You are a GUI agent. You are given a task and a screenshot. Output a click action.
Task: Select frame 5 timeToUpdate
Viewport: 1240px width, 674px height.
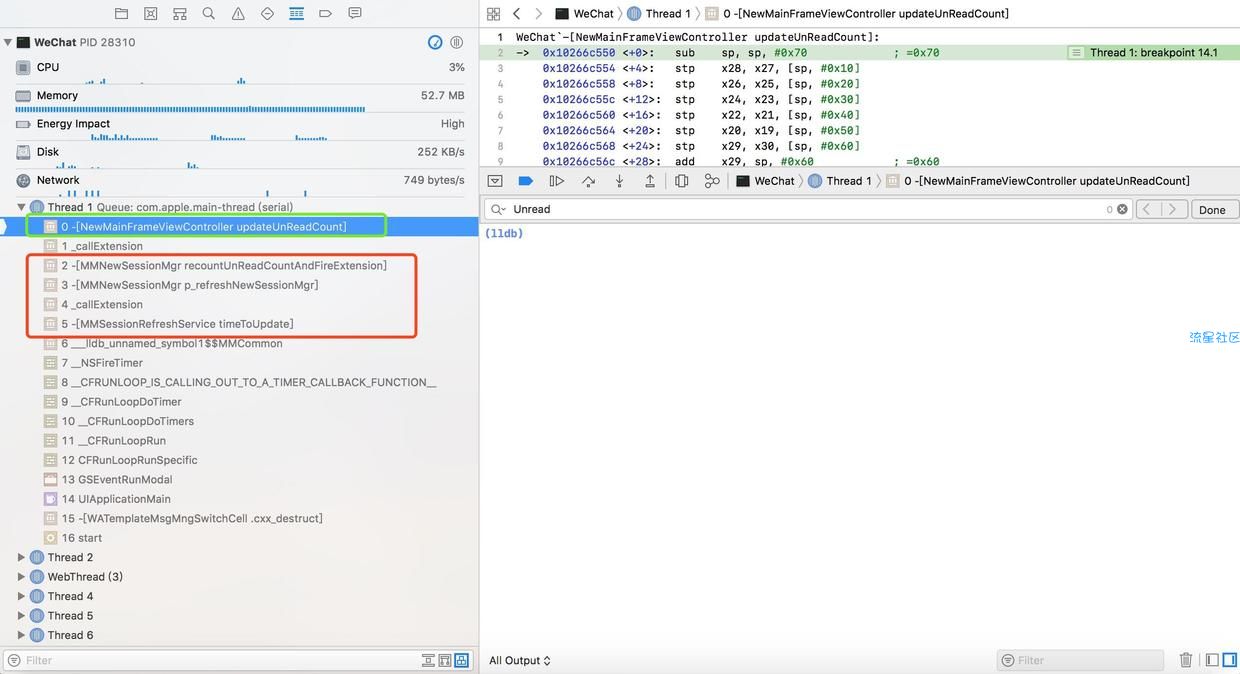[240, 324]
